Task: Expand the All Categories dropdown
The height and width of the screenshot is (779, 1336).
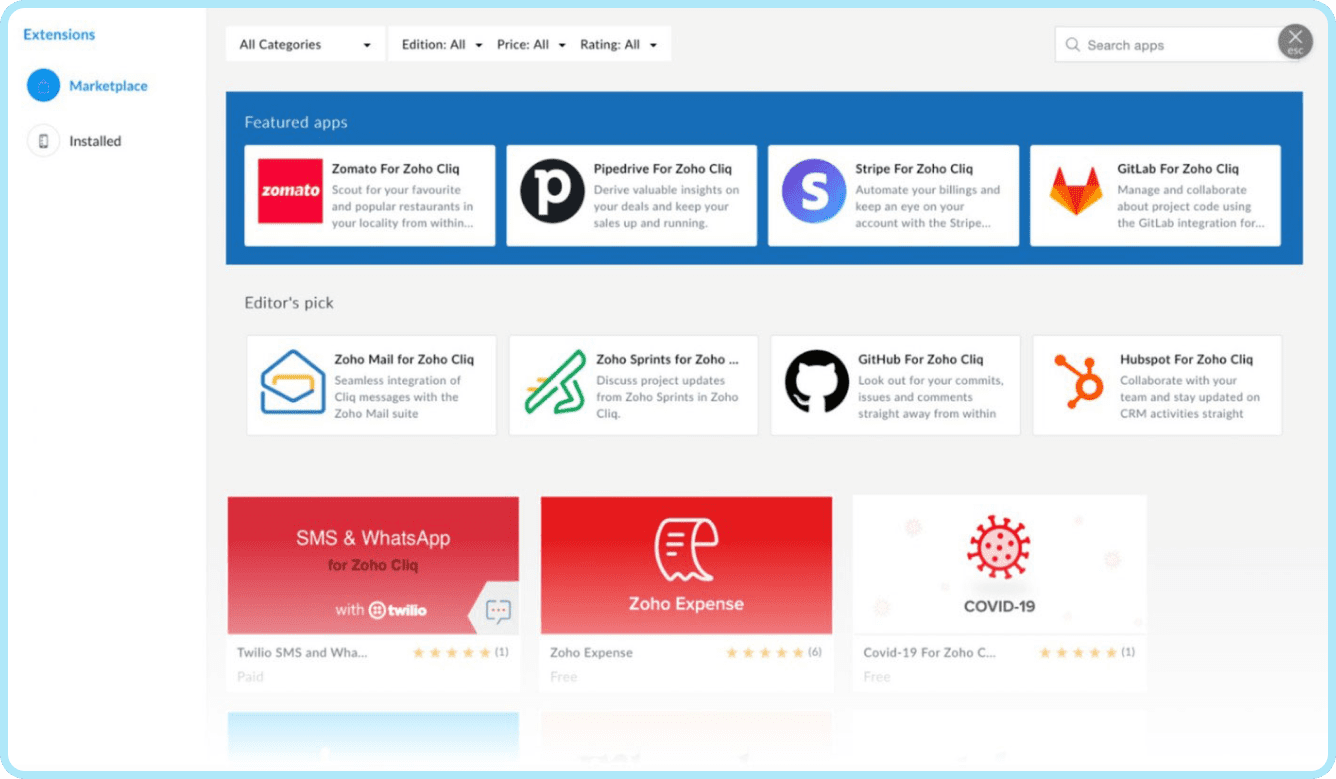Action: pyautogui.click(x=305, y=45)
